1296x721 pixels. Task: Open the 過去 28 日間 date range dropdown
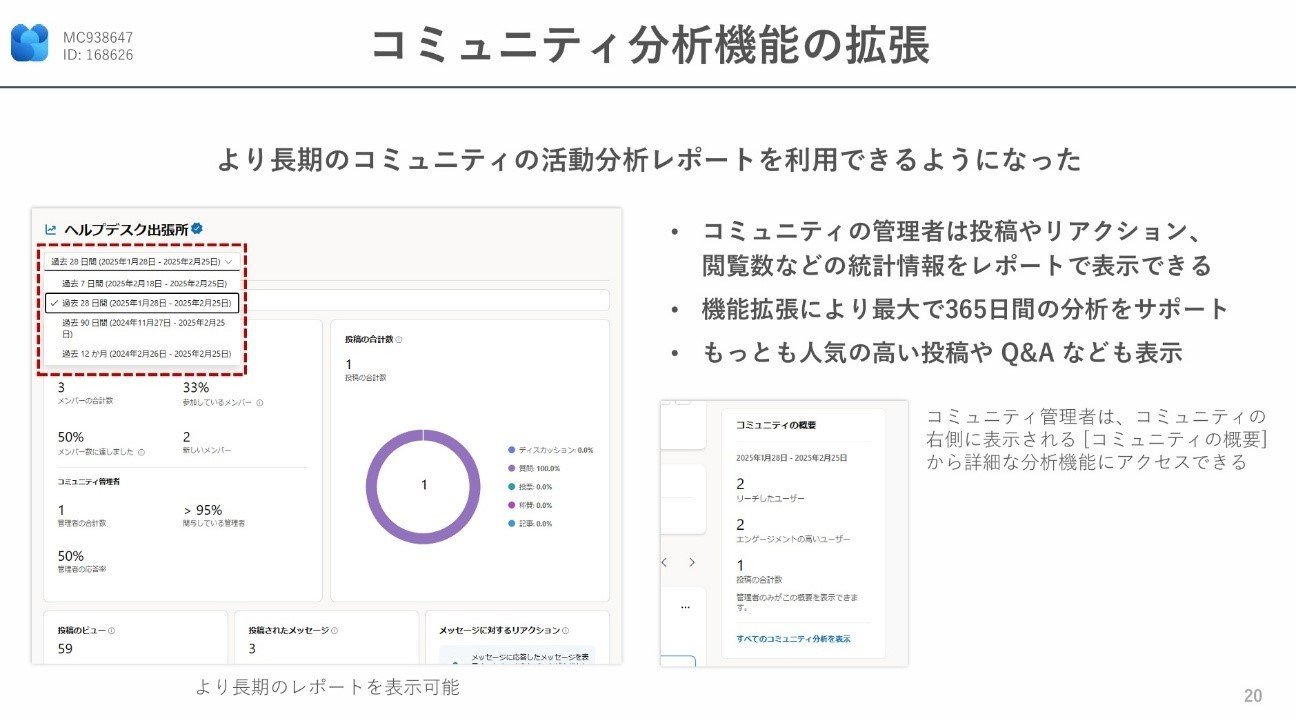tap(142, 262)
